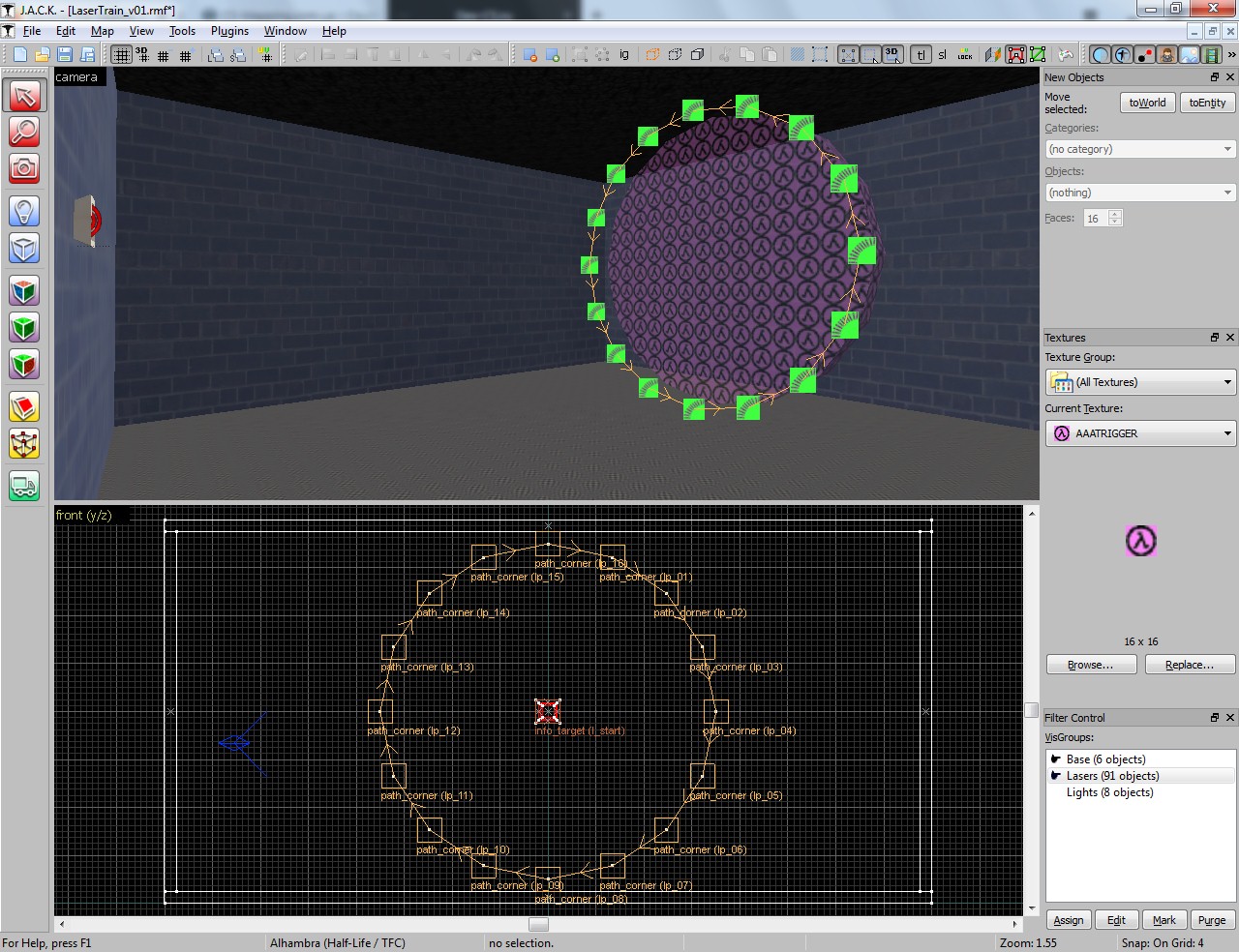Open the Edit menu
The width and height of the screenshot is (1239, 952).
[66, 31]
